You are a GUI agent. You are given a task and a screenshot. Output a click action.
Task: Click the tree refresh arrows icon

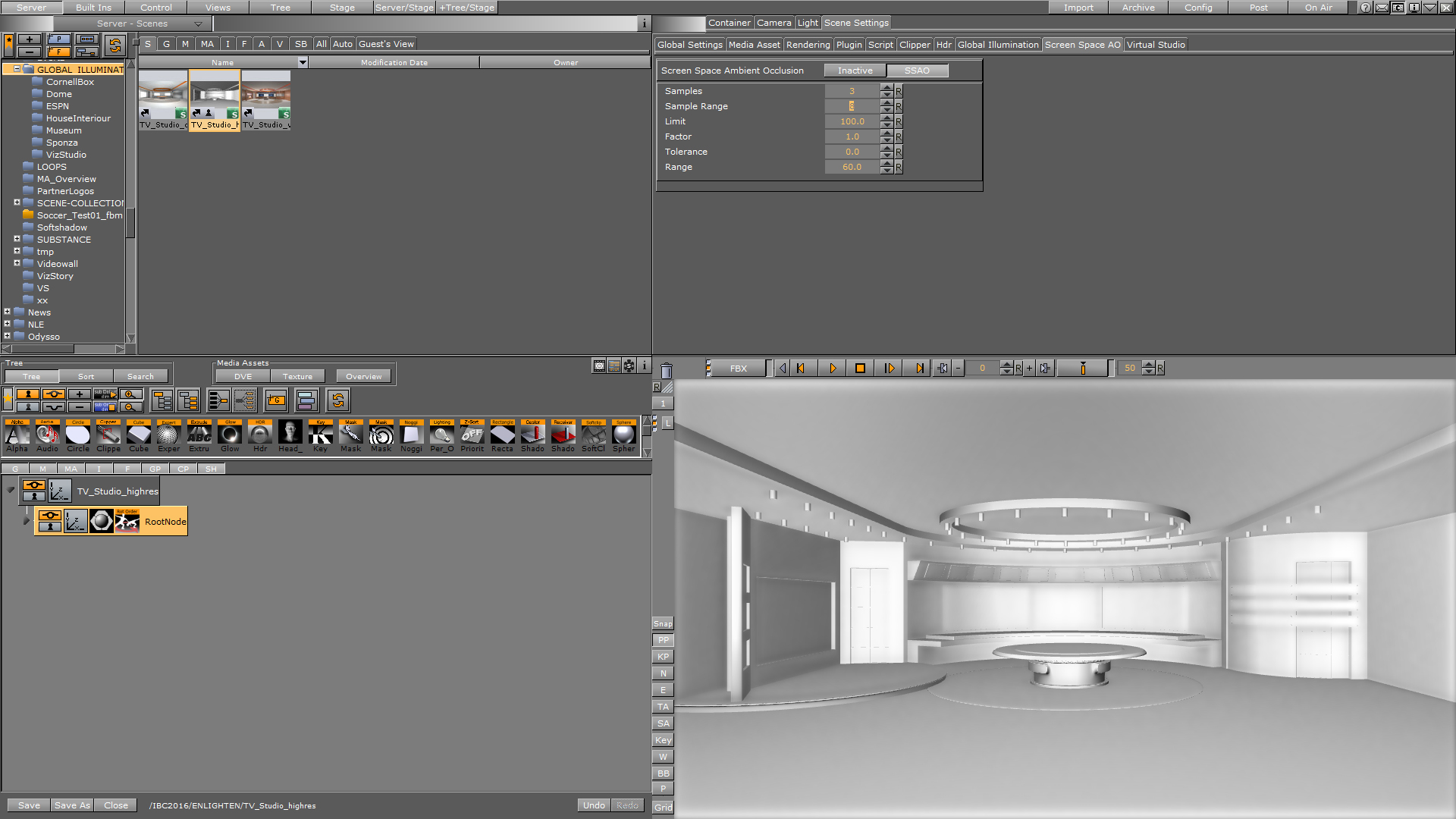coord(338,400)
